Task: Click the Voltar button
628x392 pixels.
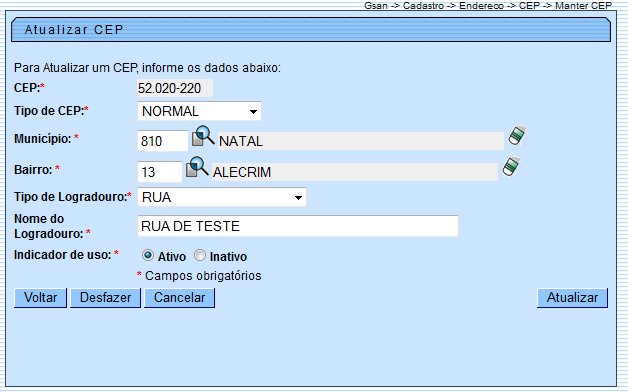Action: click(40, 298)
